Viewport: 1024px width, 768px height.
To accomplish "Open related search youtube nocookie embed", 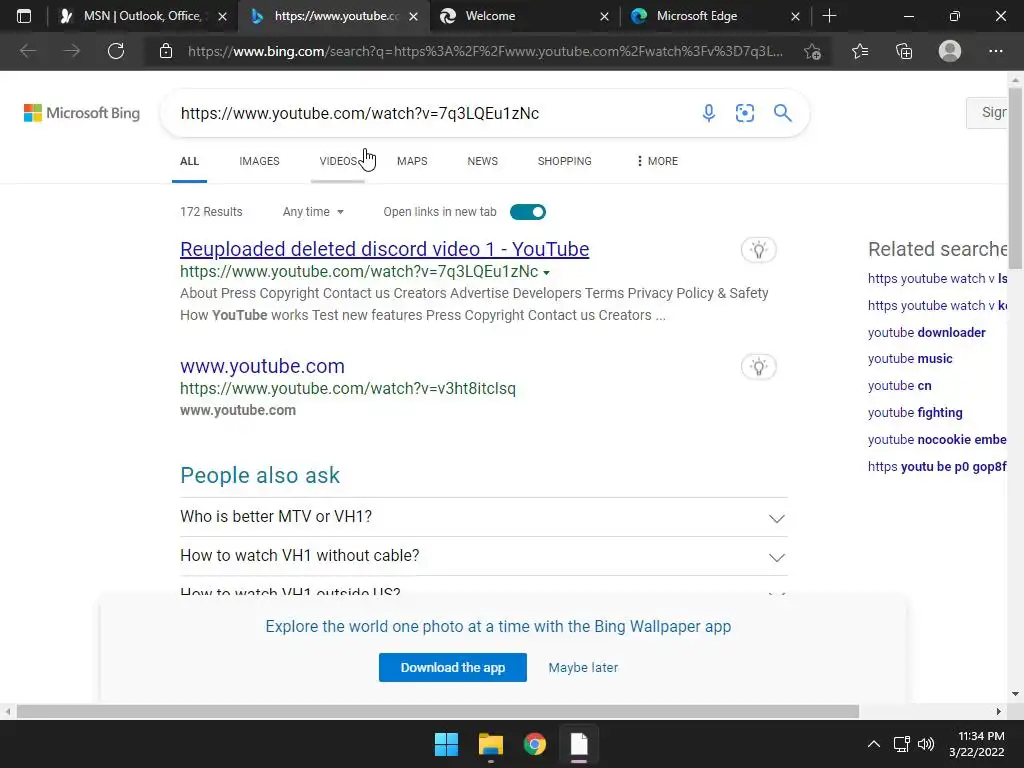I will pos(937,440).
